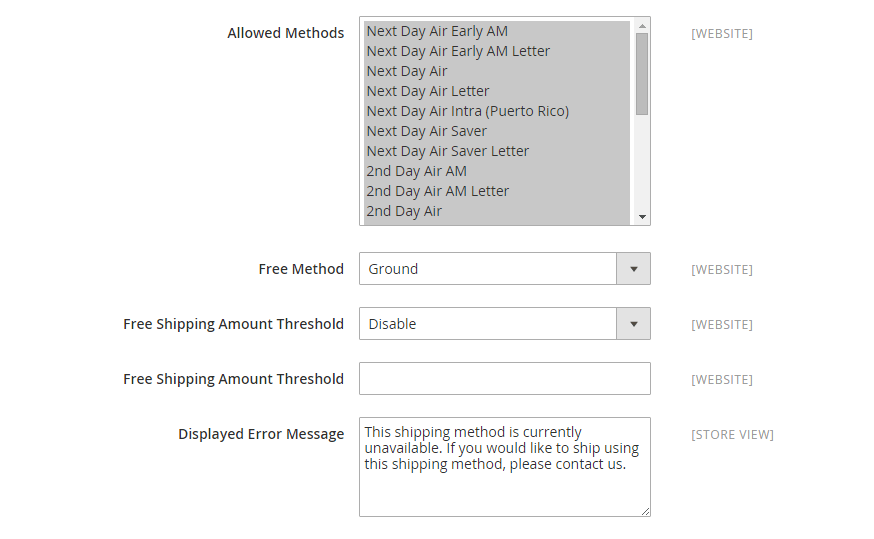Click the Allowed Methods scroll up arrow
This screenshot has width=874, height=539.
tap(642, 25)
